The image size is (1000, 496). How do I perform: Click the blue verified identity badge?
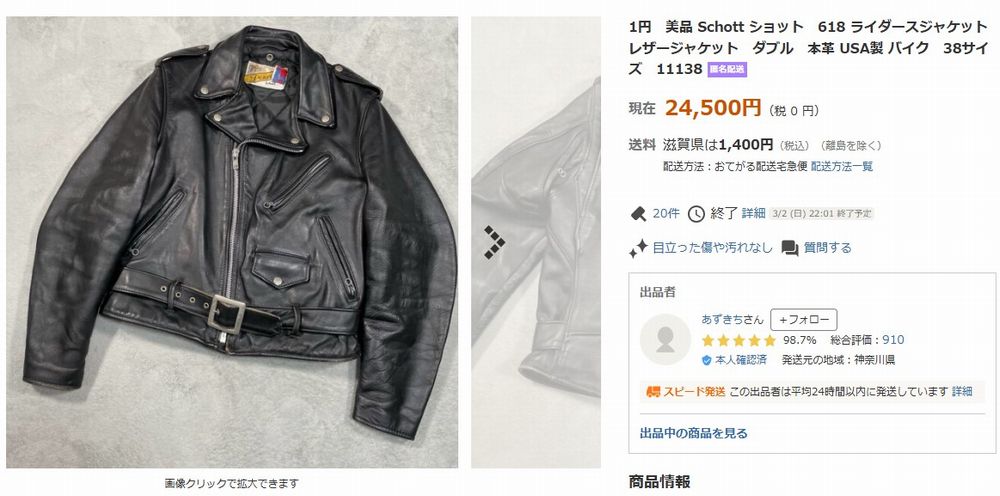point(707,360)
